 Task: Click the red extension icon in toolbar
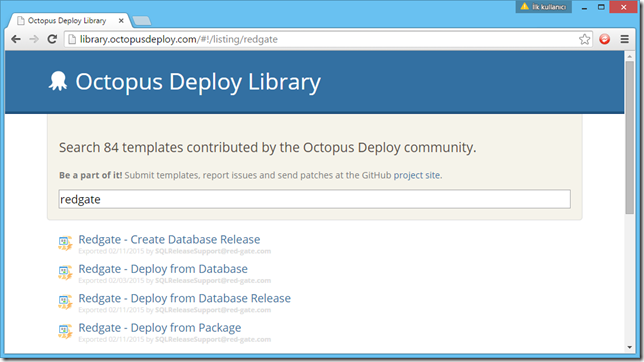click(605, 39)
